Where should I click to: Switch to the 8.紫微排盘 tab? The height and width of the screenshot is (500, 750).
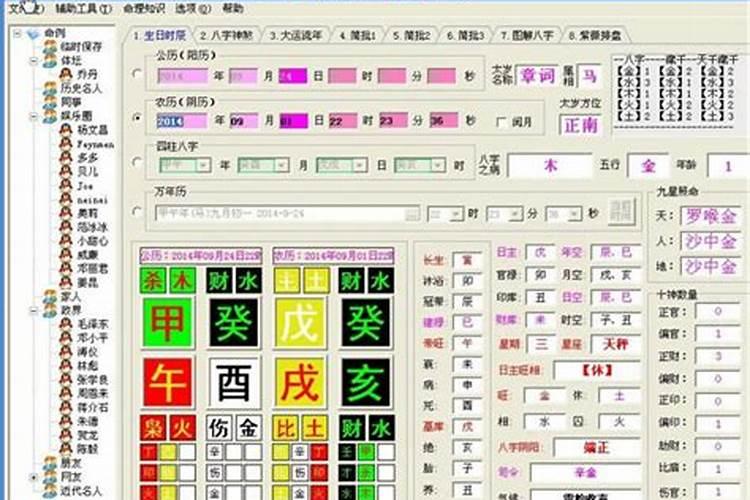pyautogui.click(x=595, y=35)
